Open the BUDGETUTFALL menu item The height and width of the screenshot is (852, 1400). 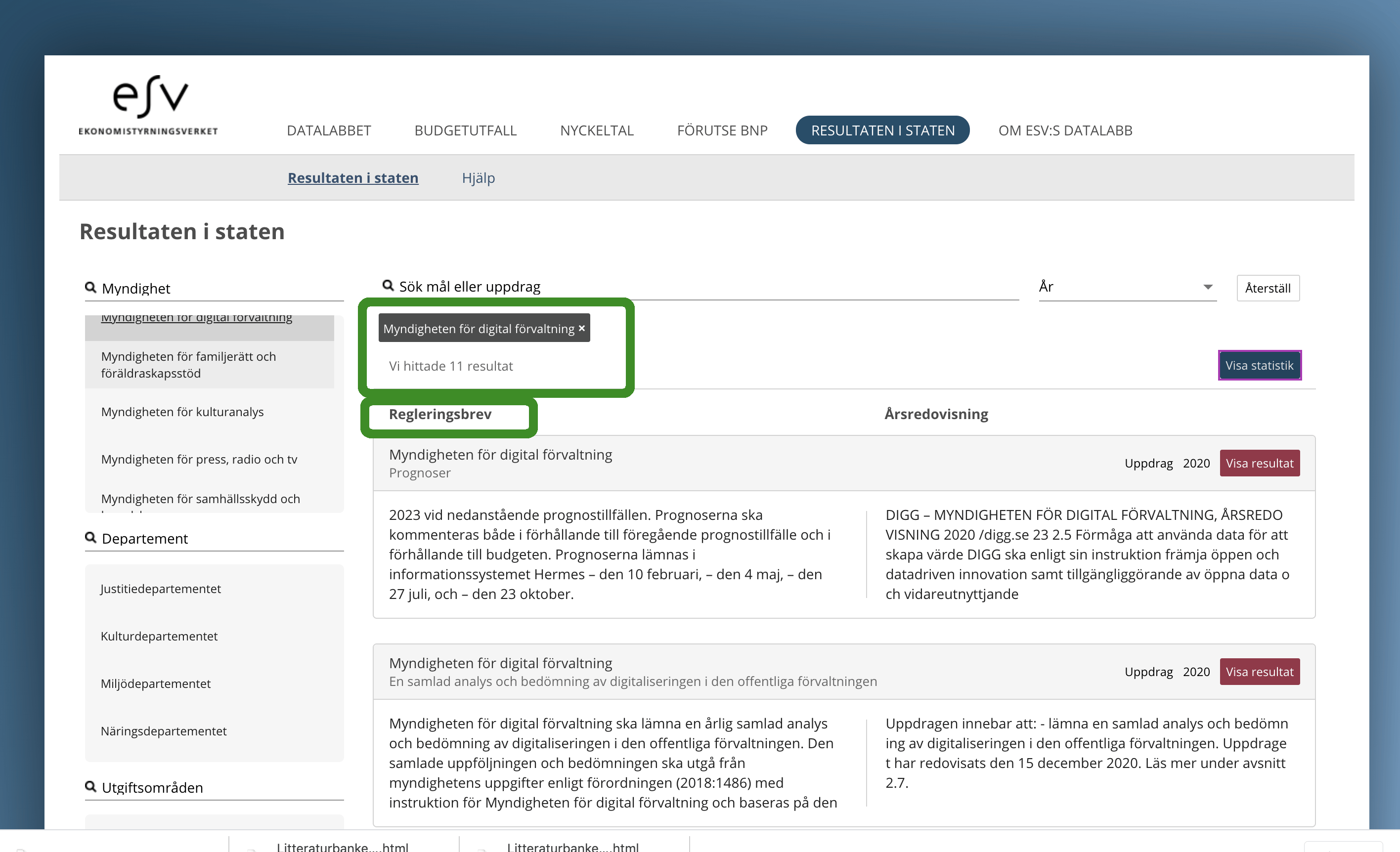tap(465, 130)
